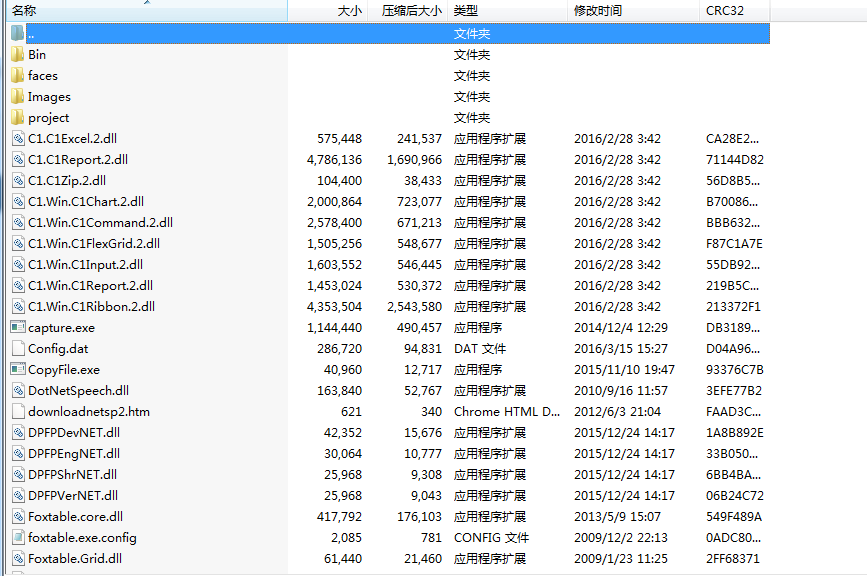The height and width of the screenshot is (576, 867).
Task: Click the type 'CONFIG 文件' cell
Action: 492,538
